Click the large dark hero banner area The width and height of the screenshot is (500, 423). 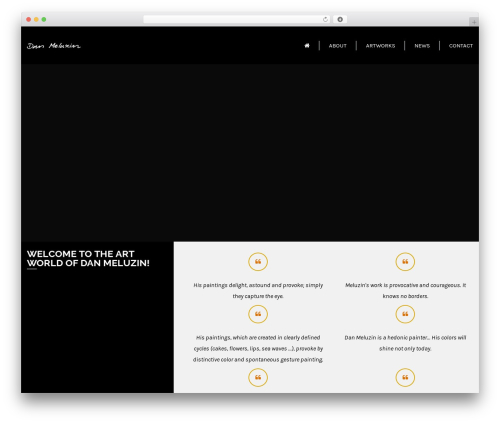tap(250, 153)
